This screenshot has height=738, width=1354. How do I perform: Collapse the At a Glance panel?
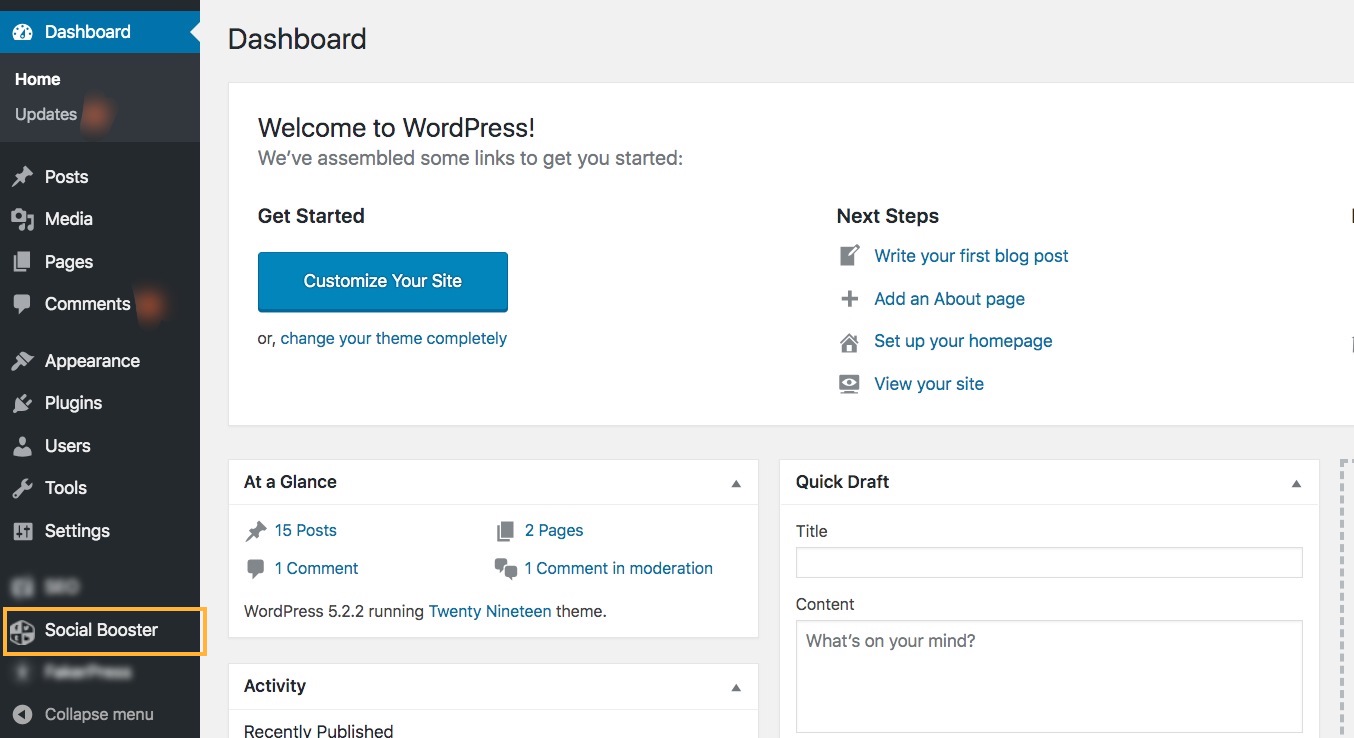[x=736, y=483]
